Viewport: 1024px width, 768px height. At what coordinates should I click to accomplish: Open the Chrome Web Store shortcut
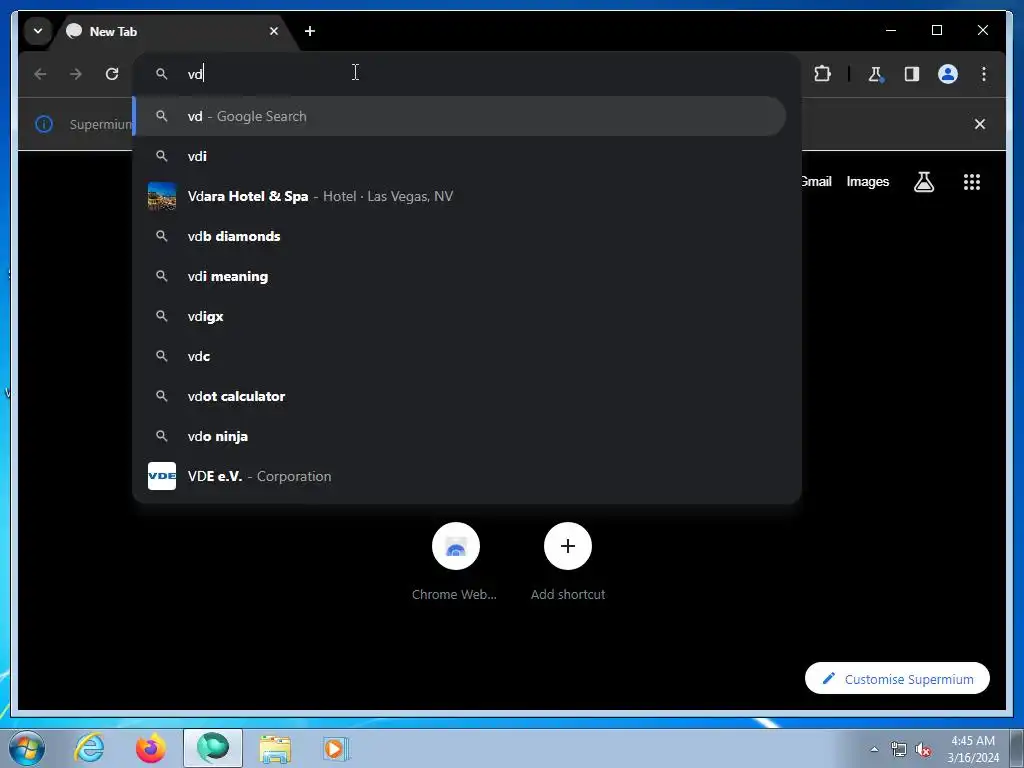click(455, 561)
